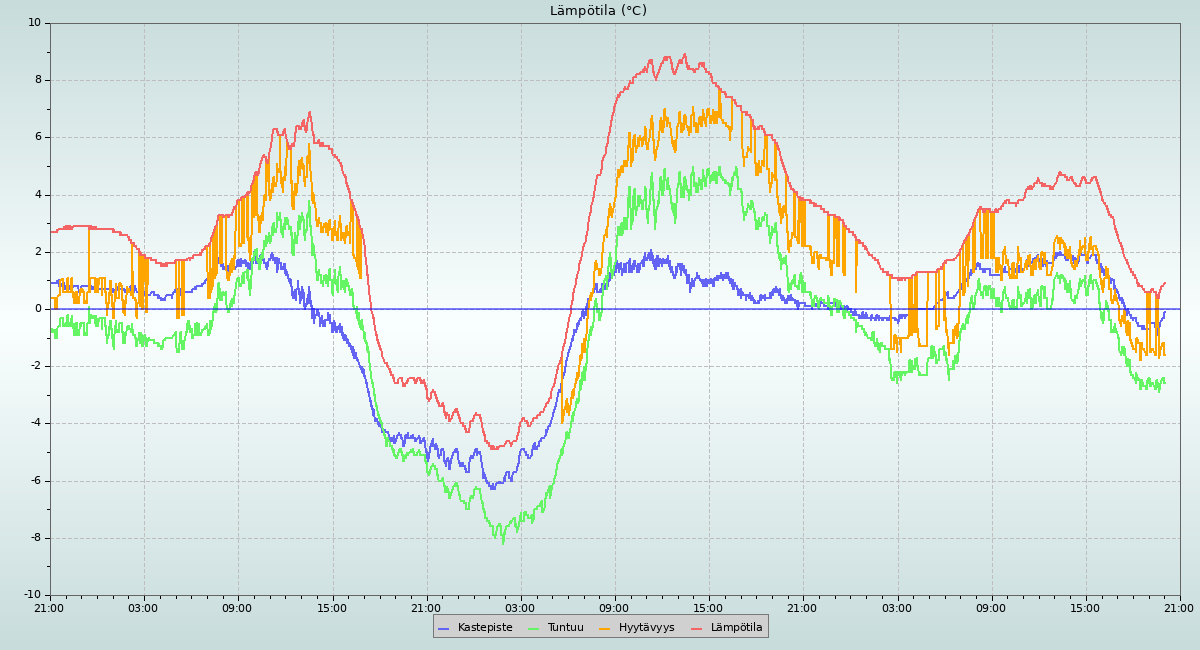Click the y-axis label -8
The image size is (1200, 650).
pos(35,538)
